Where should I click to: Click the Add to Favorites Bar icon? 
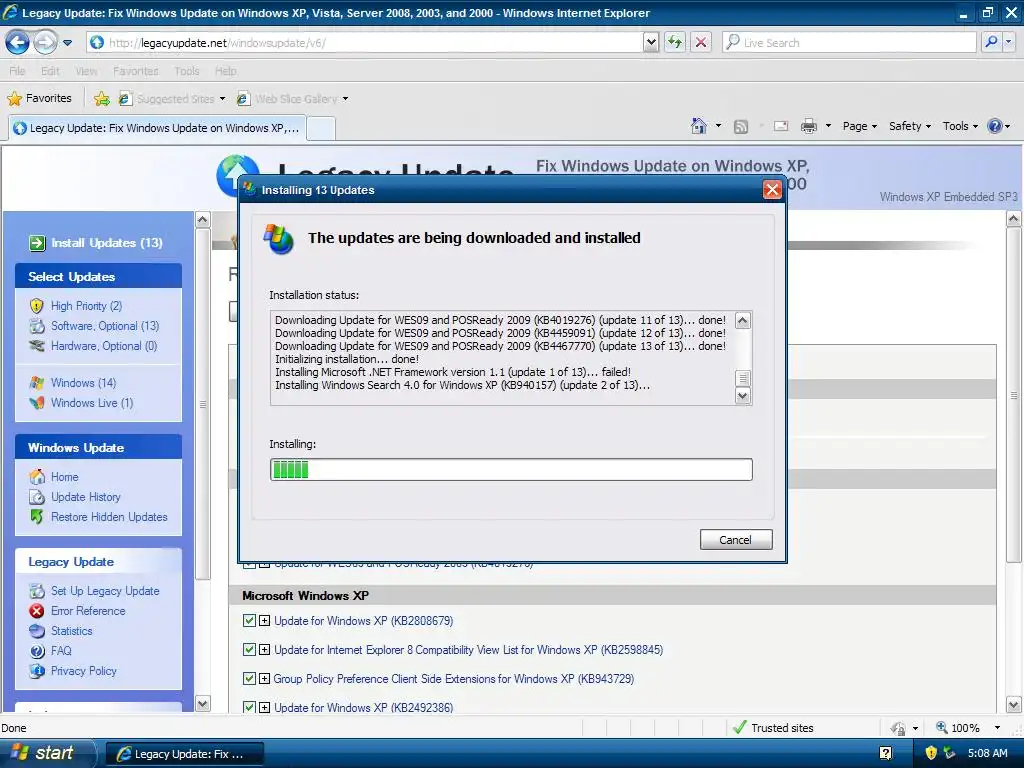coord(101,99)
